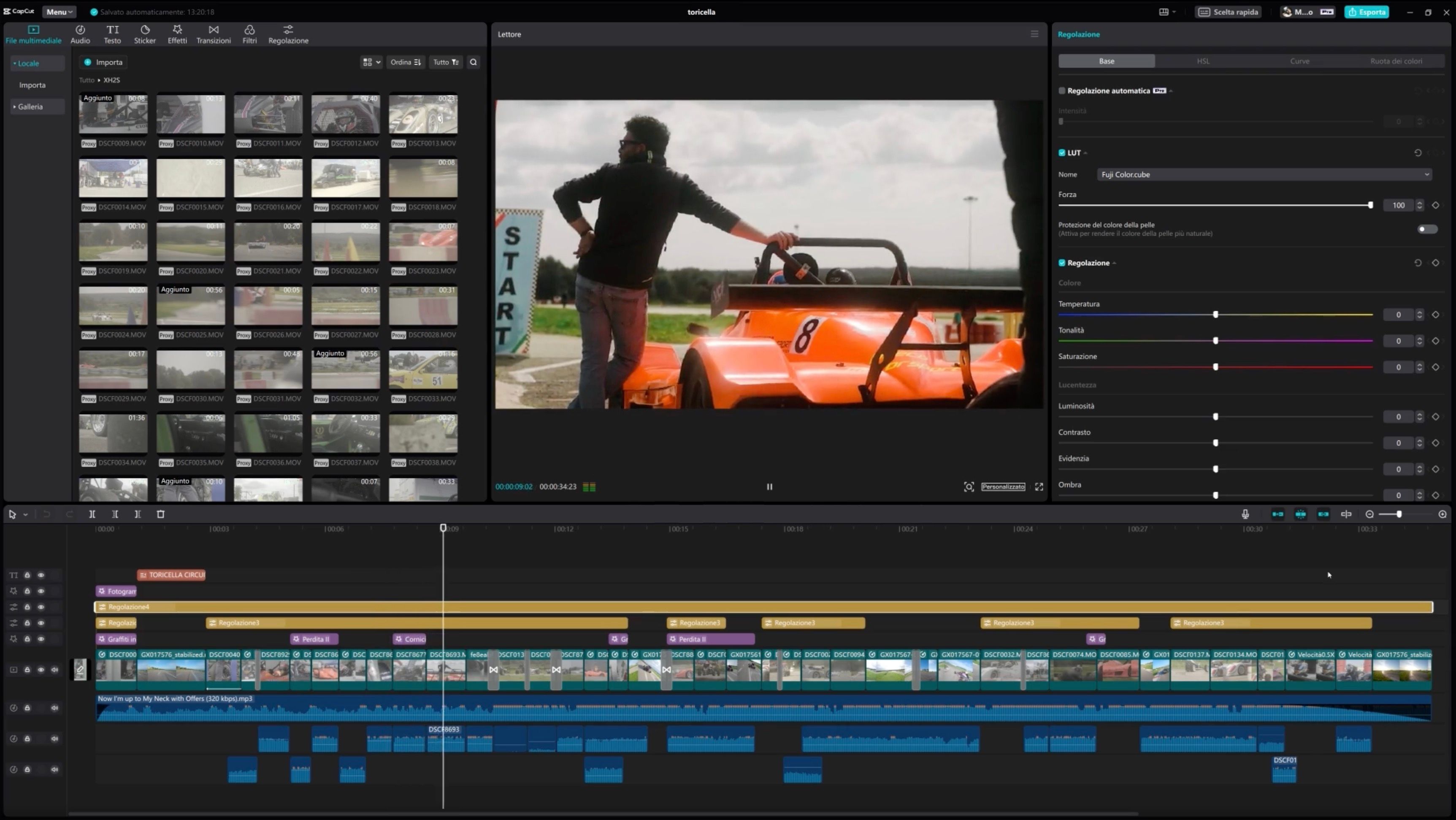
Task: Click the microphone voiceover record icon
Action: click(1245, 514)
